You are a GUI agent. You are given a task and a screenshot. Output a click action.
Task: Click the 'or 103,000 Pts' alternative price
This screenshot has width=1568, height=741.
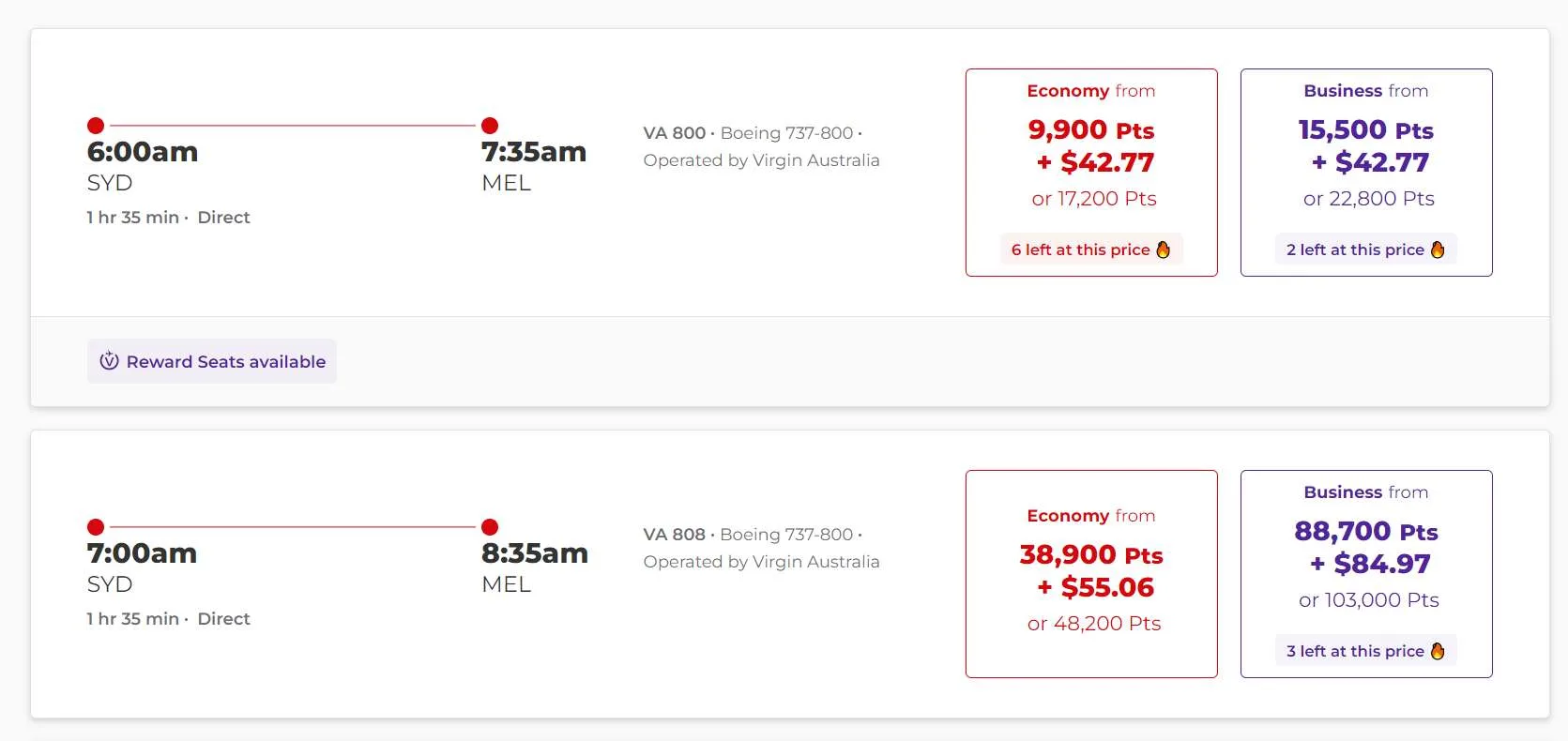tap(1368, 600)
